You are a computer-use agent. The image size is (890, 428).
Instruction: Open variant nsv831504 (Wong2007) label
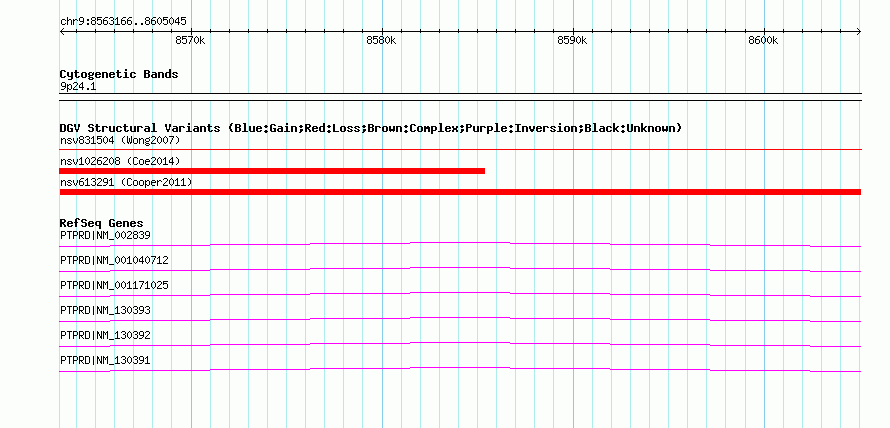point(120,140)
